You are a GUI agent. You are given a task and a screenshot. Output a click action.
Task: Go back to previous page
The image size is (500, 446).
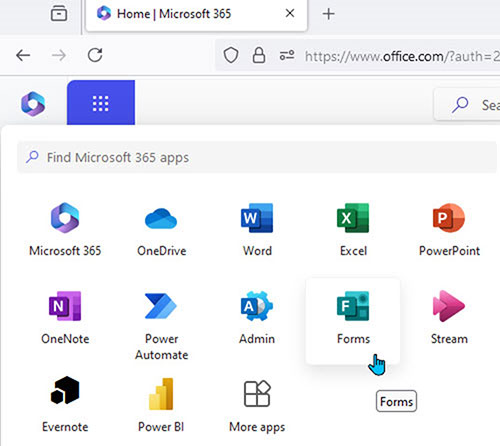23,55
